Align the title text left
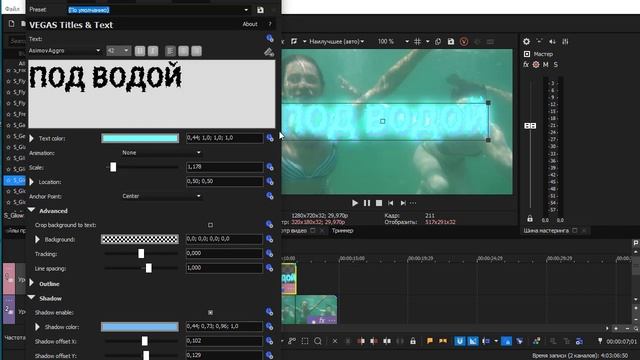Image resolution: width=640 pixels, height=360 pixels. (x=170, y=51)
